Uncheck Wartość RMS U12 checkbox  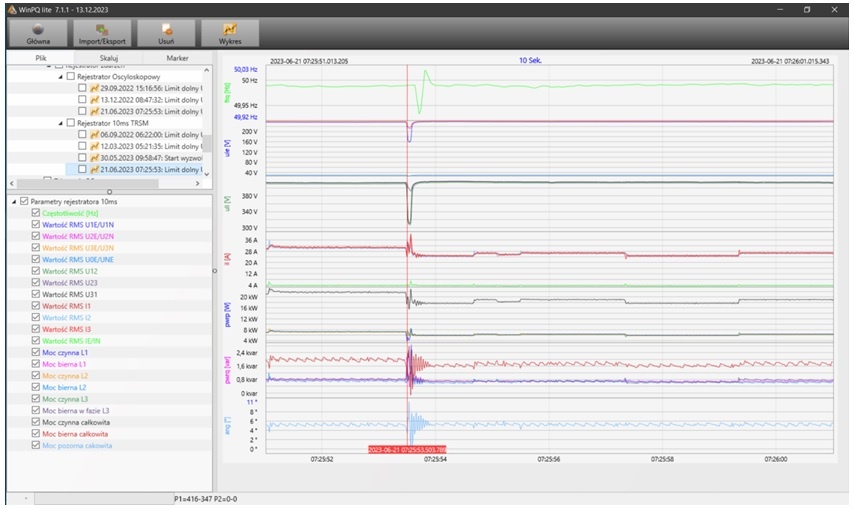click(36, 271)
